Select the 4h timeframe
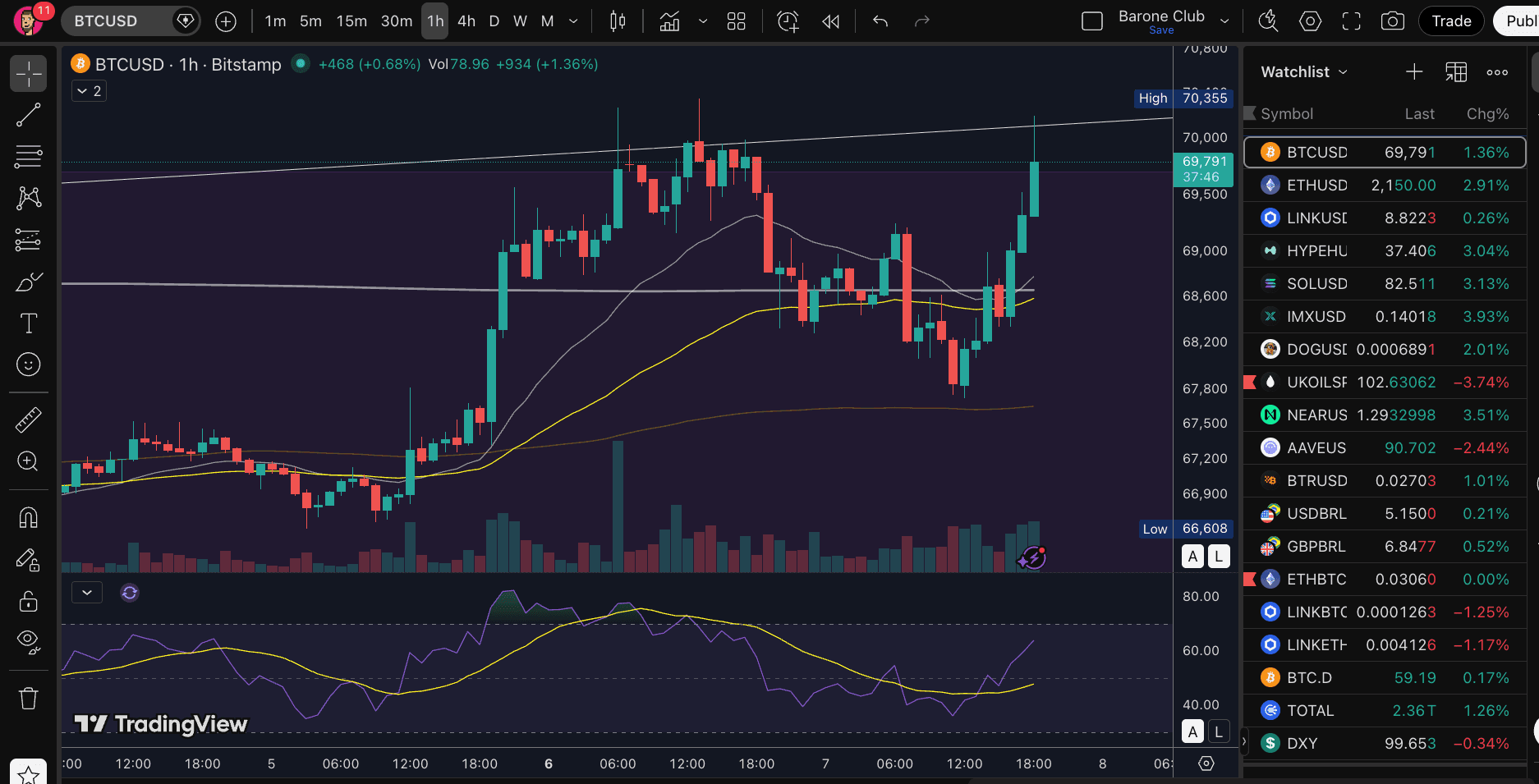Image resolution: width=1539 pixels, height=784 pixels. tap(466, 21)
